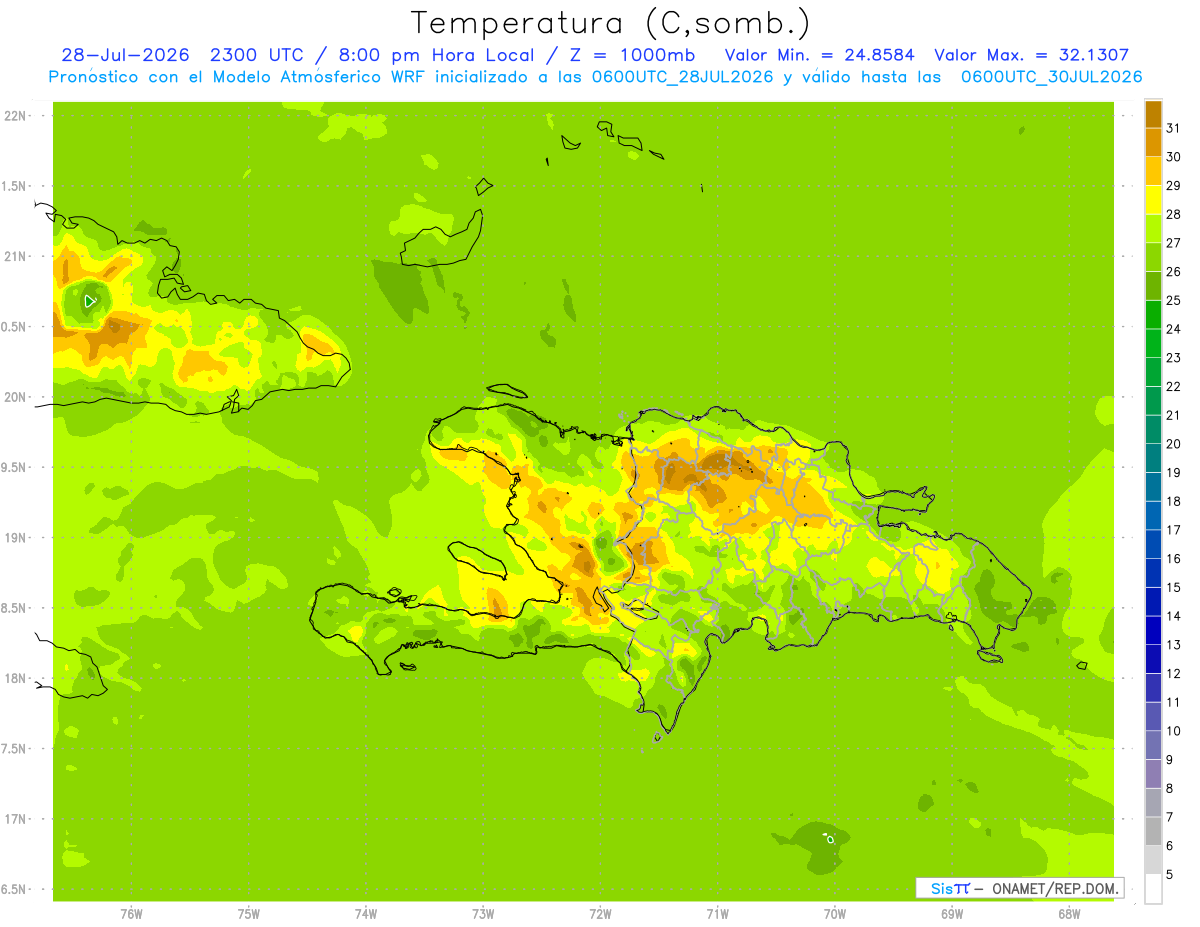Click the "Valor Min. = 24.8584" value
The image size is (1200, 927).
click(x=820, y=55)
